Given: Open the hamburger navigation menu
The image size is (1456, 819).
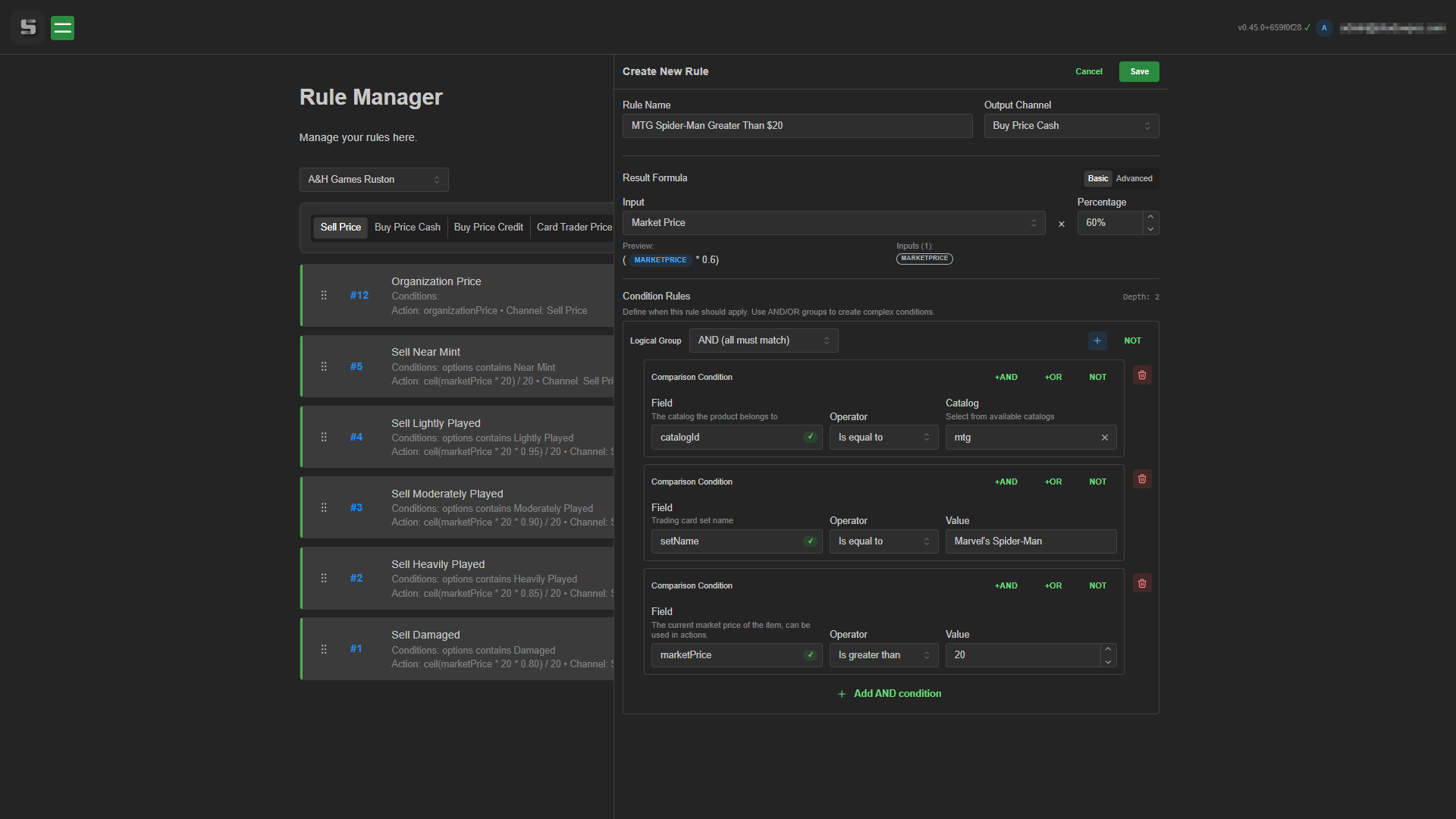Looking at the screenshot, I should (x=62, y=28).
